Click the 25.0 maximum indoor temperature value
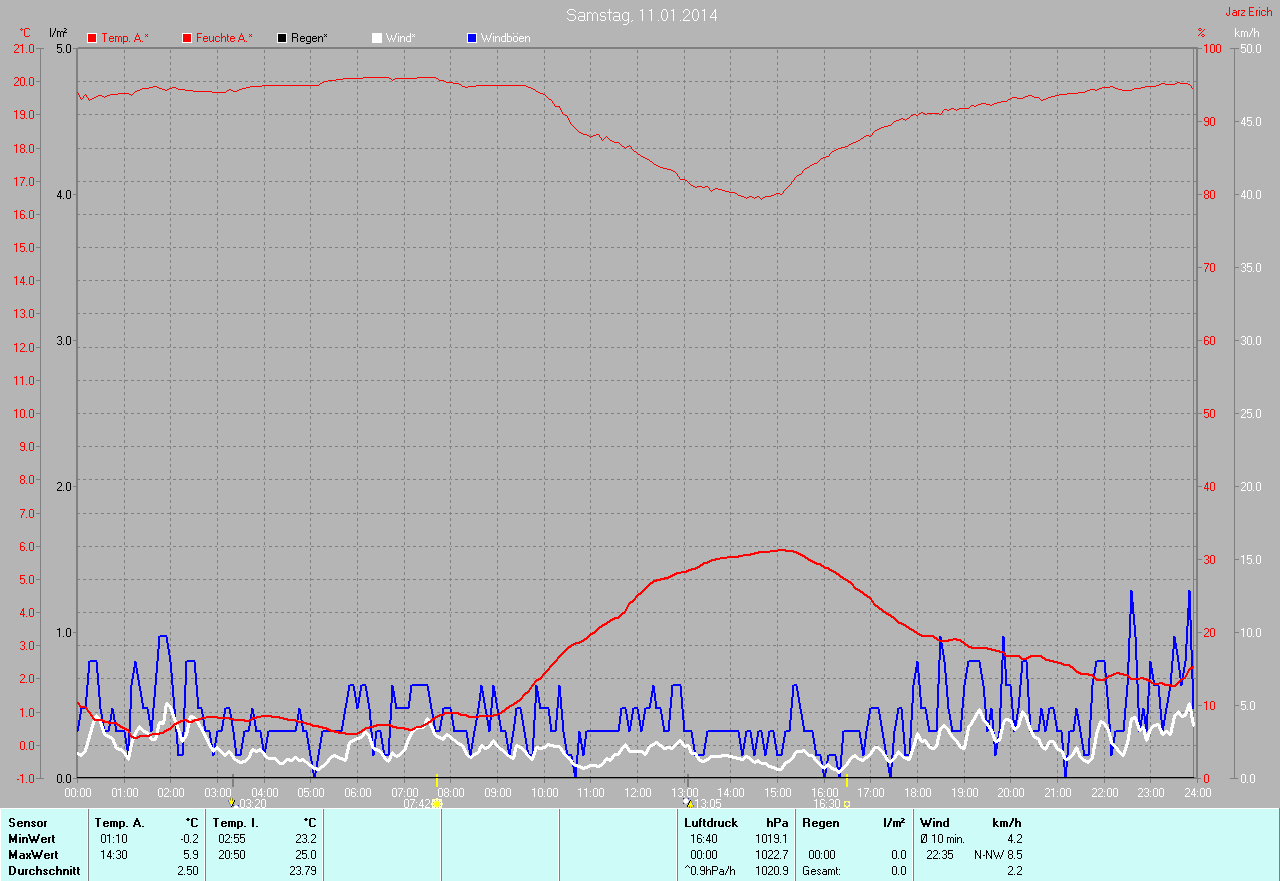 point(306,855)
